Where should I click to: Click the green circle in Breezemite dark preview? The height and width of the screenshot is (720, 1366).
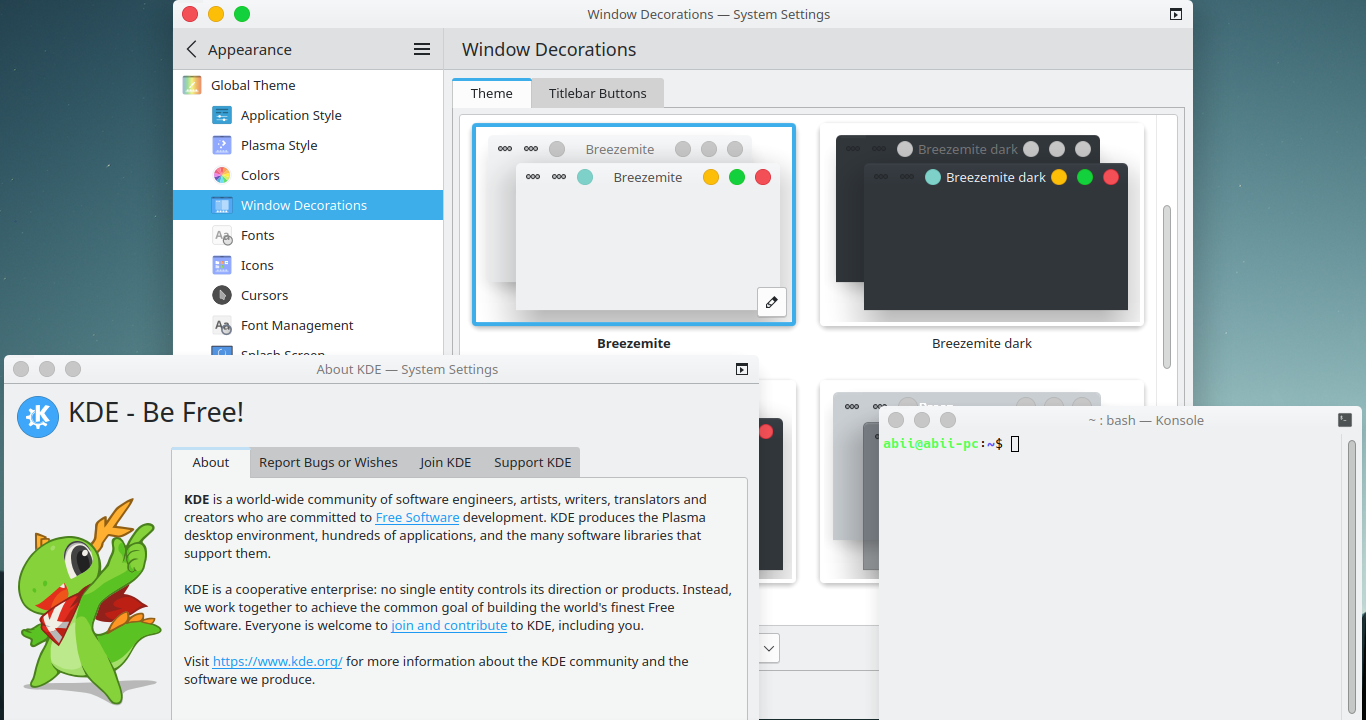[x=1085, y=177]
